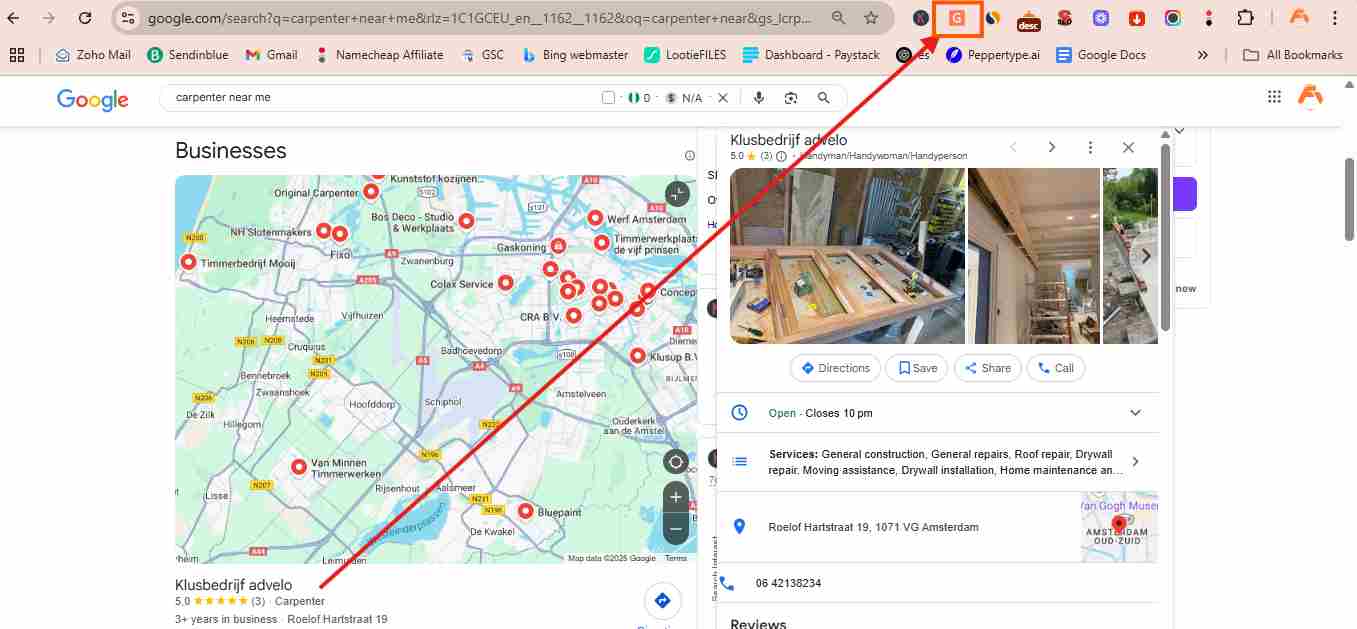This screenshot has width=1357, height=629.
Task: Center the map on my location
Action: pos(677,462)
